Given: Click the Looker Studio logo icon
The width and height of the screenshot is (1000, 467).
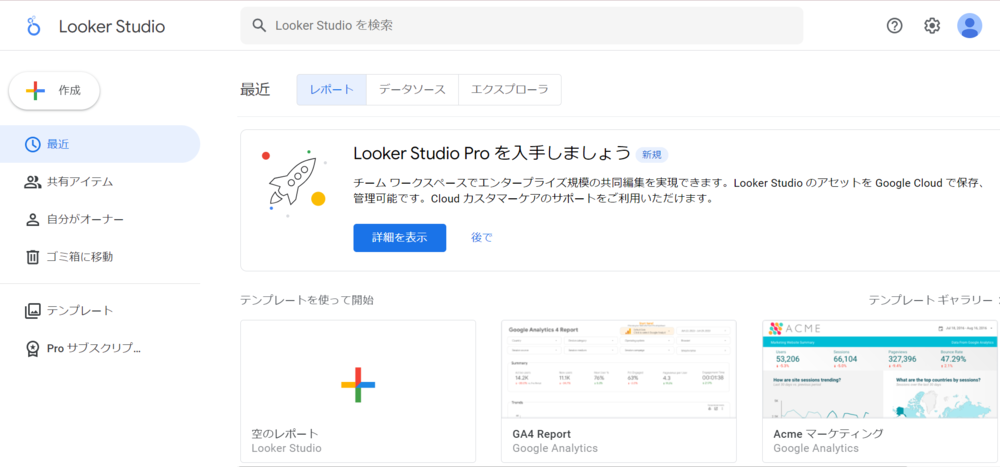Looking at the screenshot, I should pyautogui.click(x=33, y=26).
